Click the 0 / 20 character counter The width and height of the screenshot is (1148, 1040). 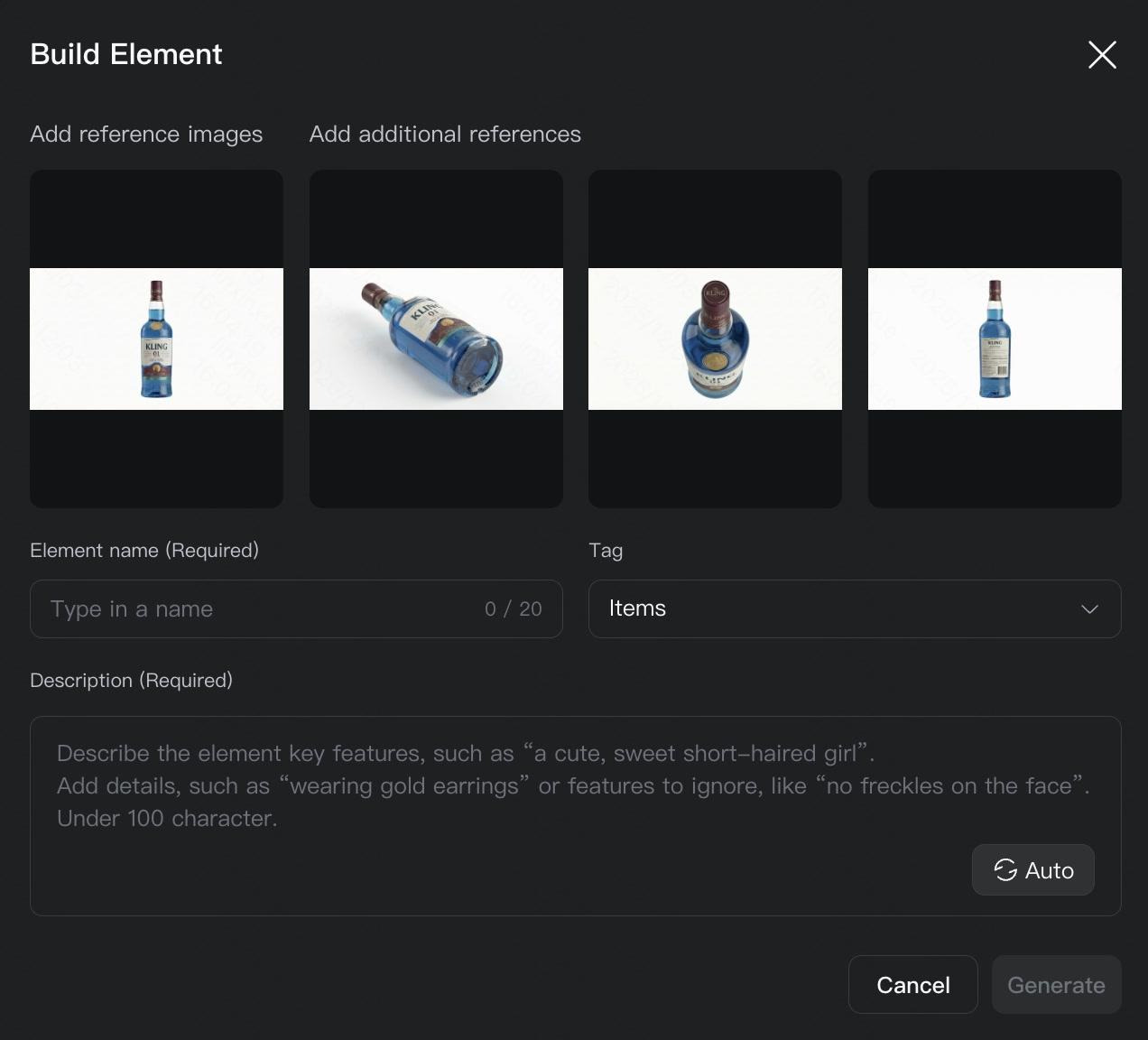pyautogui.click(x=514, y=609)
